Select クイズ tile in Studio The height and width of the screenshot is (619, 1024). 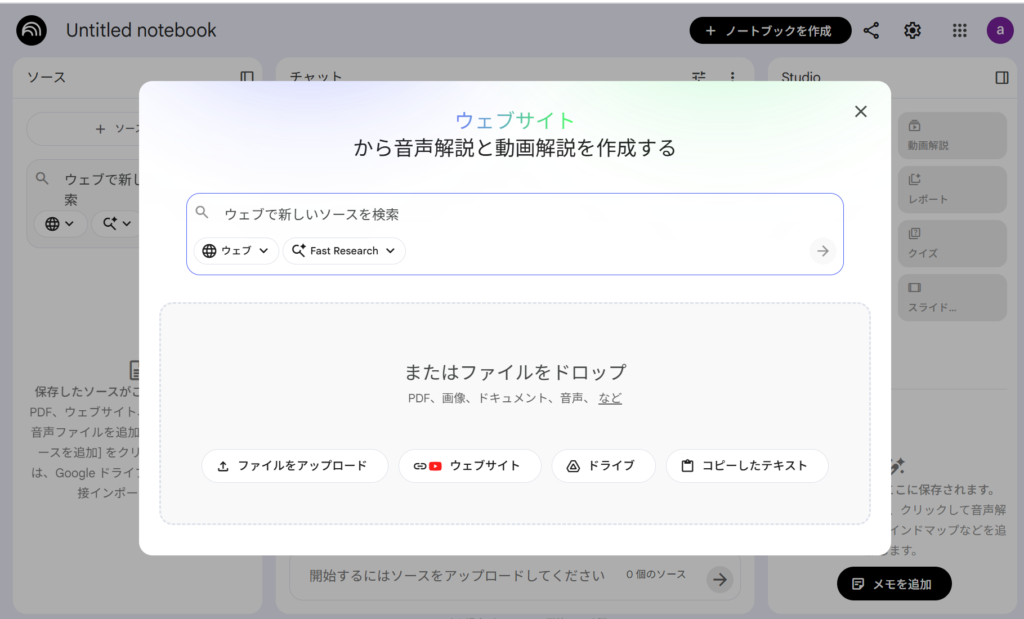click(x=952, y=244)
